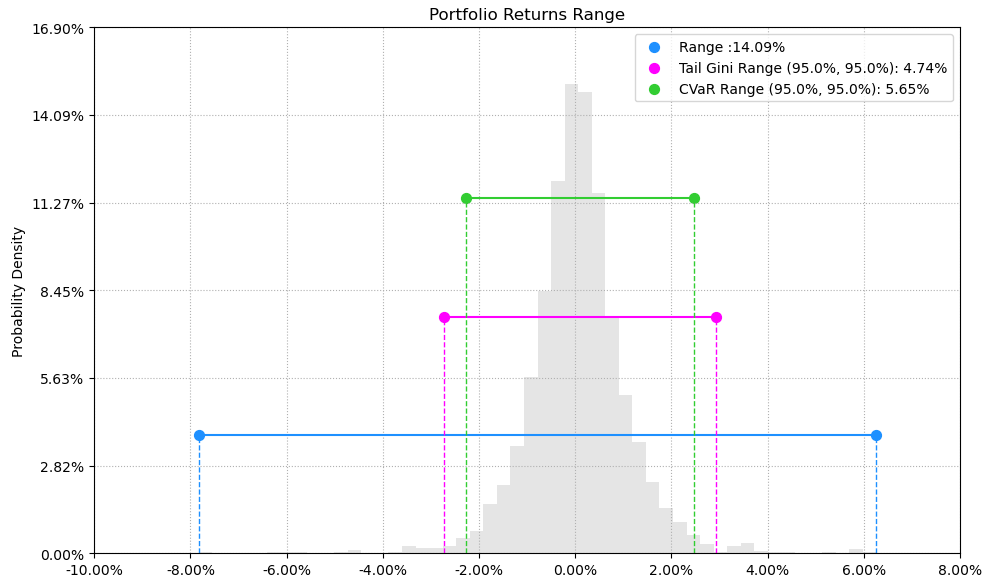The image size is (1001, 586).
Task: Click the magenta Tail Gini legend marker
Action: coord(654,68)
